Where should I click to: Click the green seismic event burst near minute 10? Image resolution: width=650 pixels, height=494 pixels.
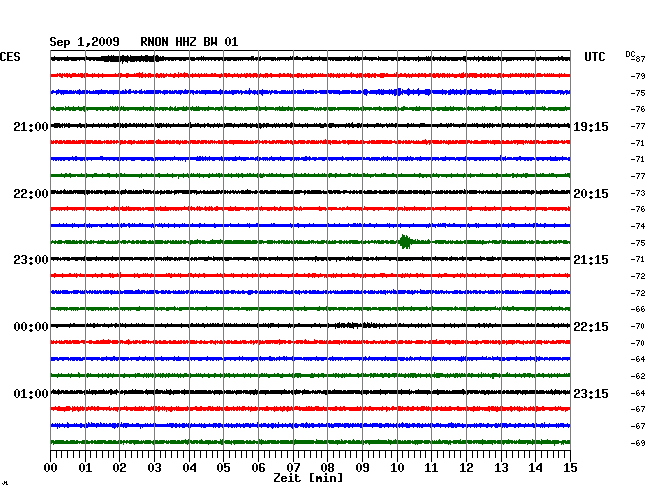click(x=406, y=242)
